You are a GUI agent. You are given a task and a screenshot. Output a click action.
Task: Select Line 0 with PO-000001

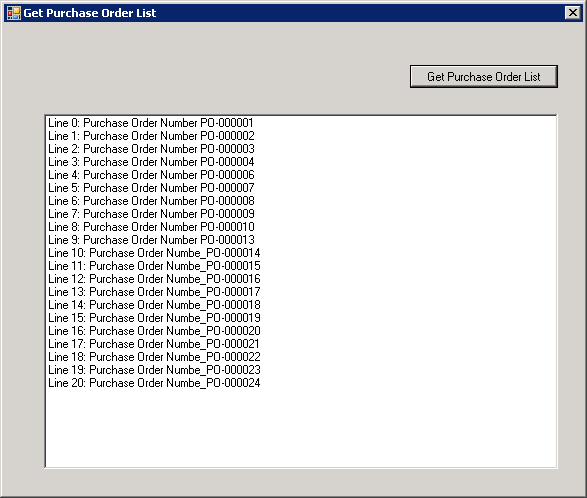(151, 123)
